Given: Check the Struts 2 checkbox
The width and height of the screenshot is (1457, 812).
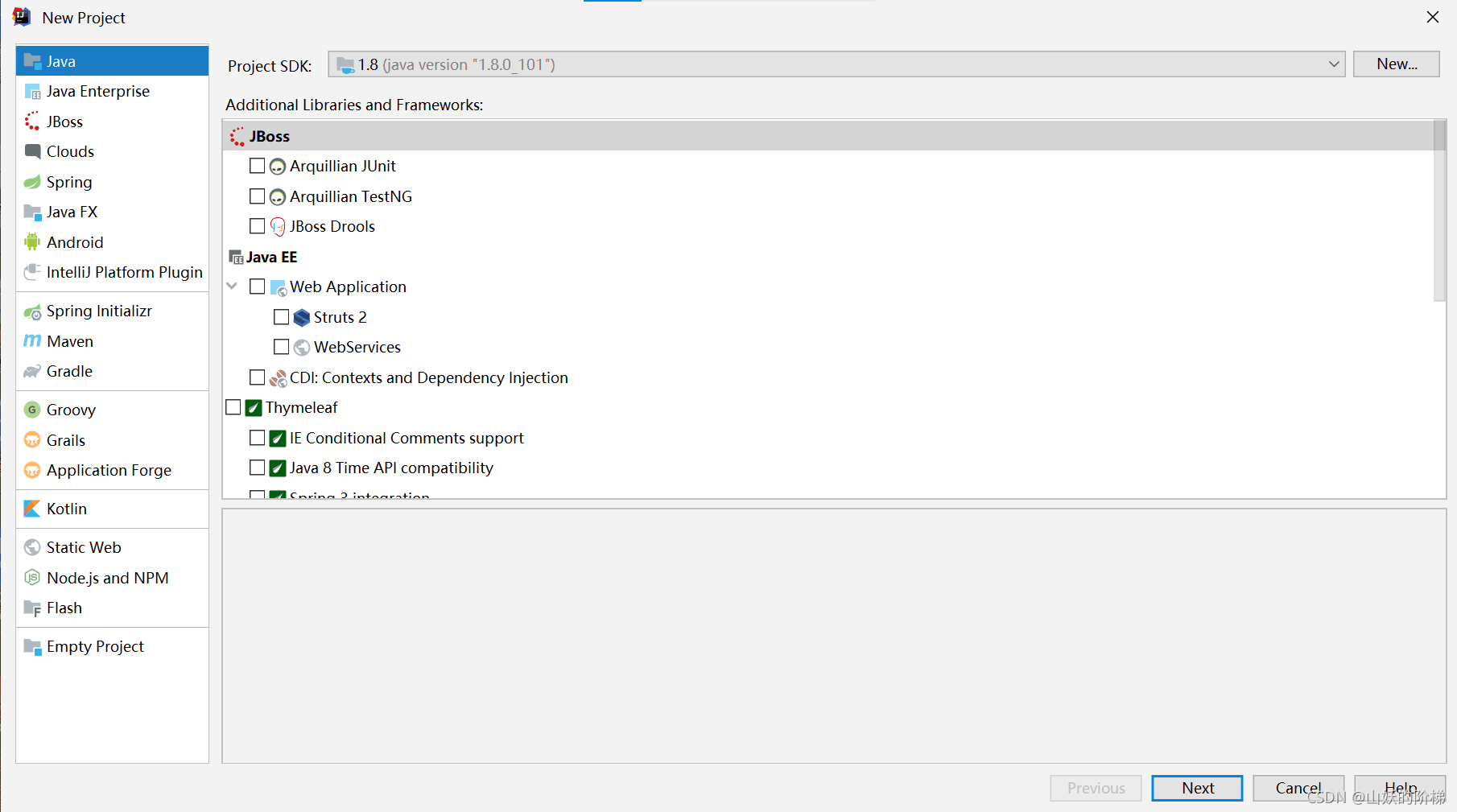Looking at the screenshot, I should 282,317.
